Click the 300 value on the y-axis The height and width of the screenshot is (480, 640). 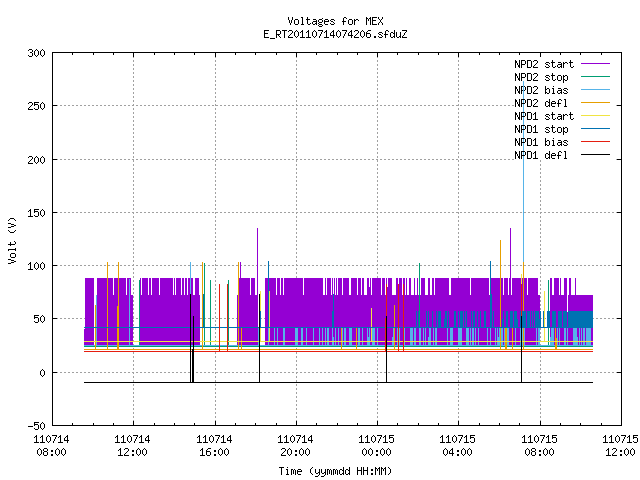pos(36,53)
